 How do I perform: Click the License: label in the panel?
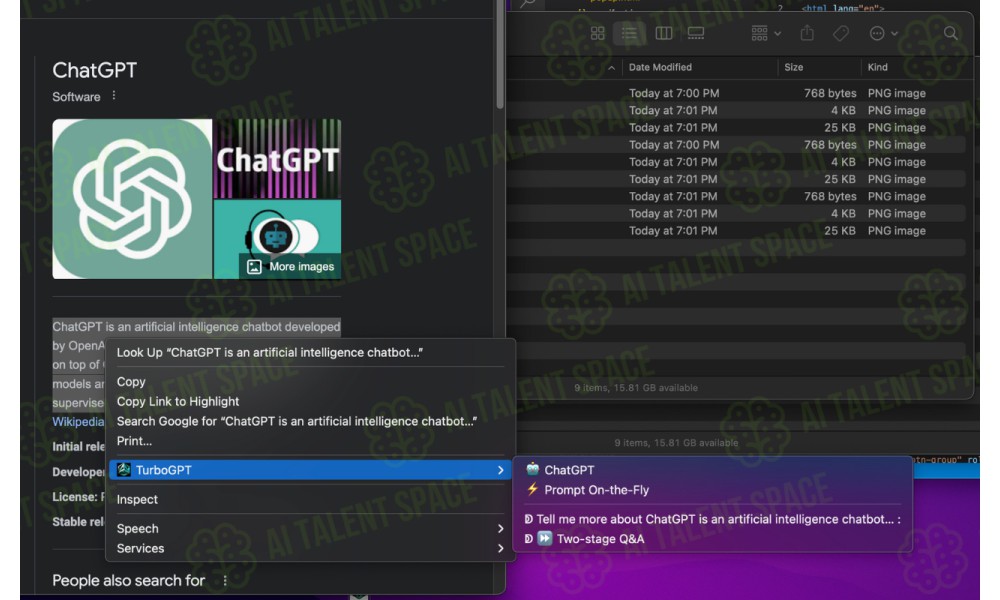pos(75,497)
